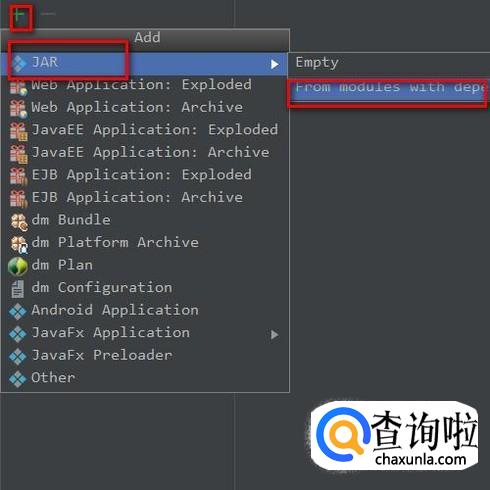Select the JAR artifact icon
Viewport: 490px width, 490px height.
coord(19,63)
